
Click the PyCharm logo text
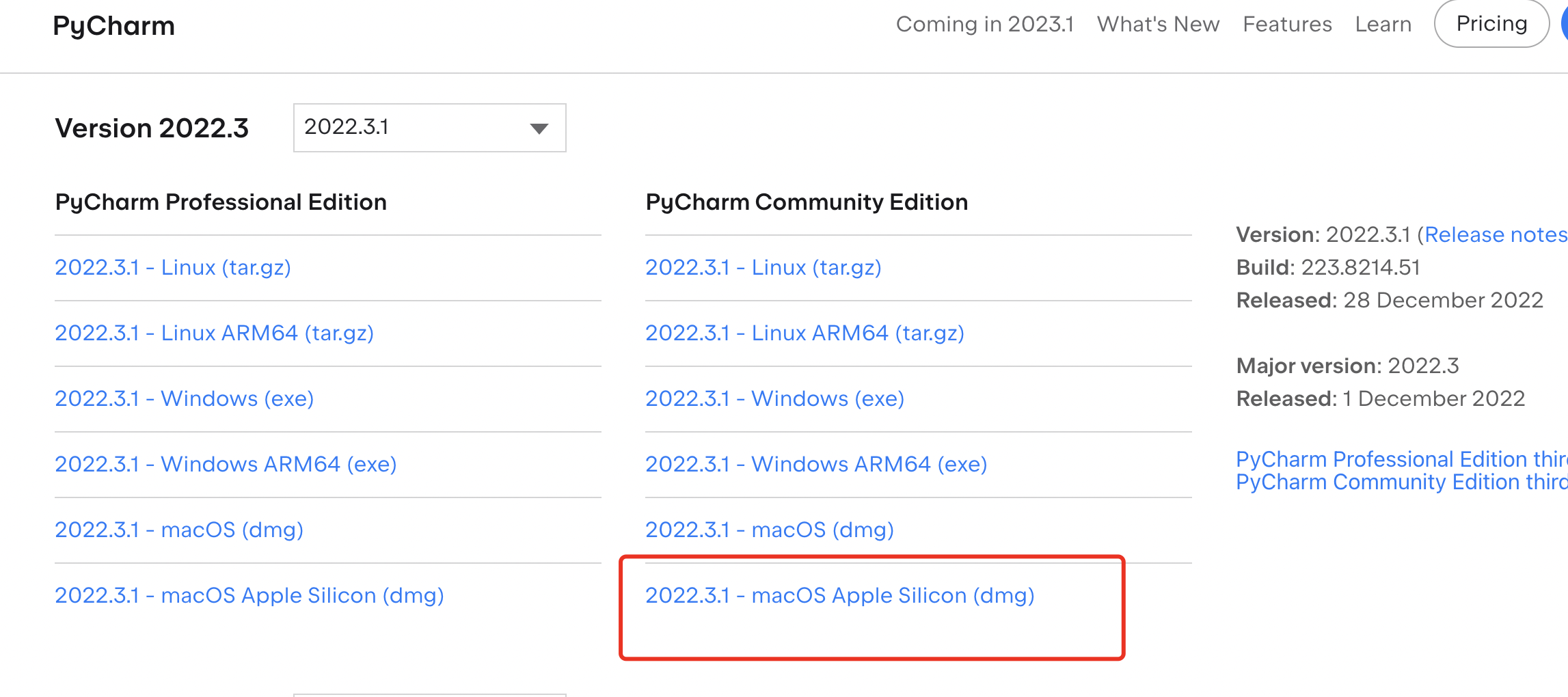click(x=113, y=26)
